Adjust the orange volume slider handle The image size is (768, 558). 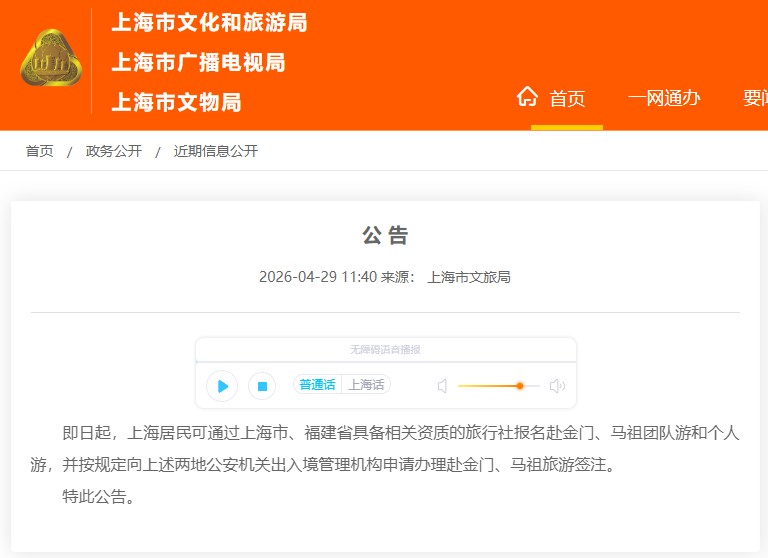520,386
